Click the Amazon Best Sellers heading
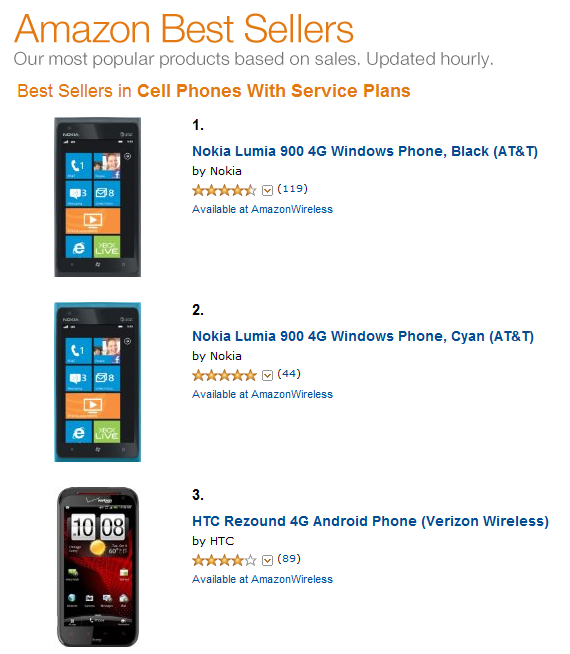 [x=184, y=29]
